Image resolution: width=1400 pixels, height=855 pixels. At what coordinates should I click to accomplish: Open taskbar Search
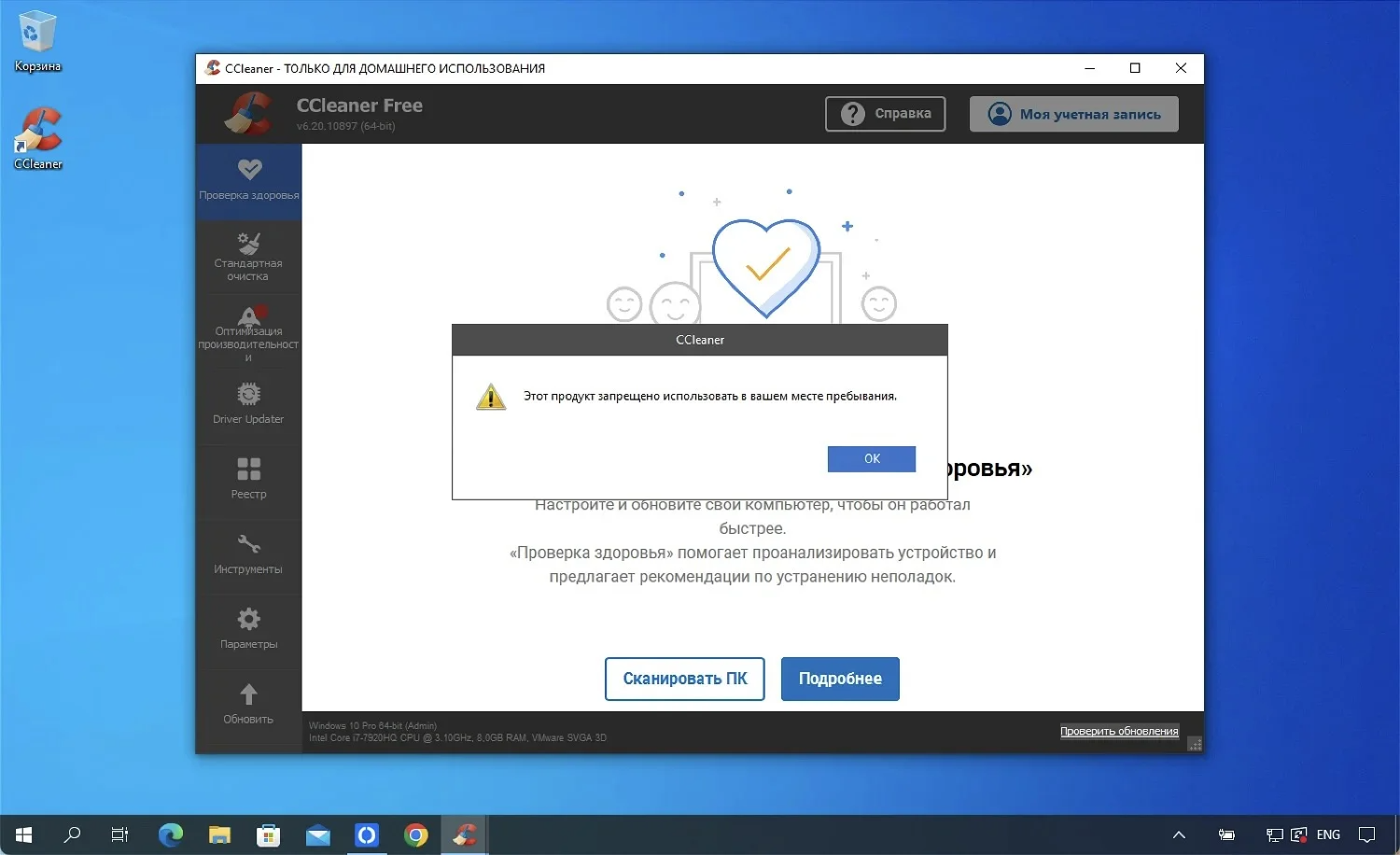coord(72,834)
